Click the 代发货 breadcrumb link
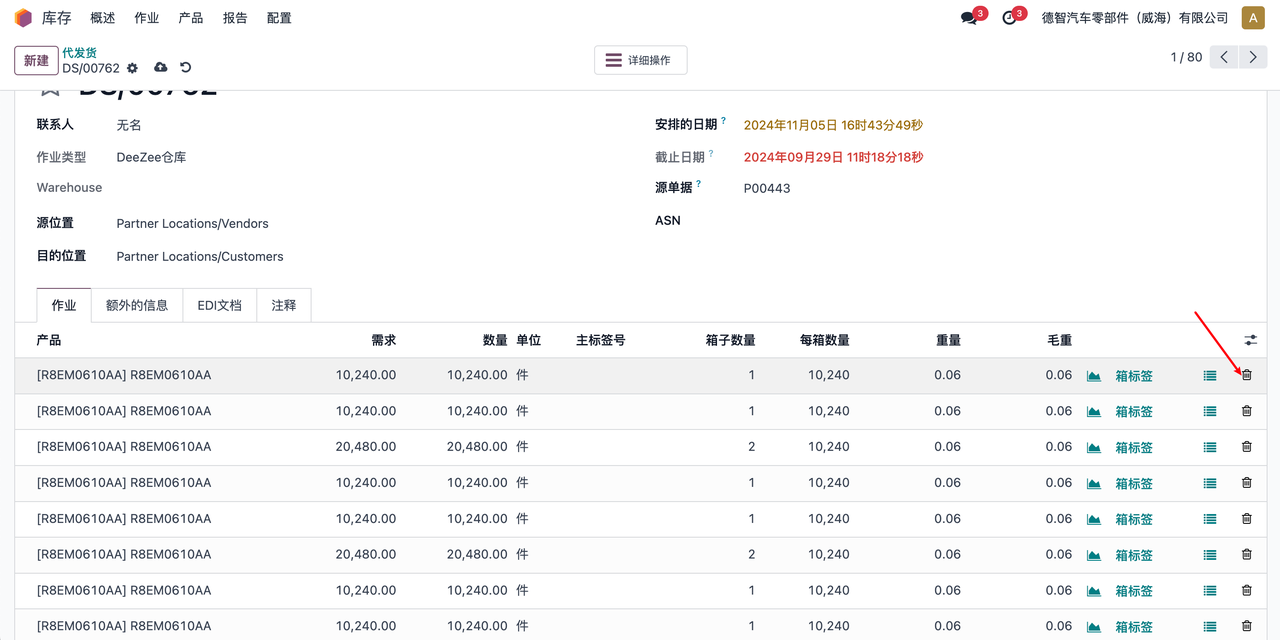This screenshot has width=1280, height=640. tap(79, 52)
